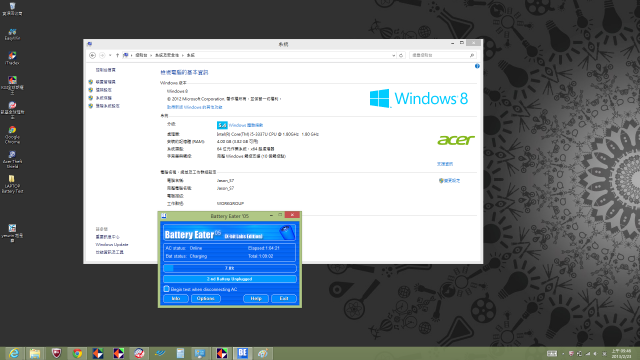640x360 pixels.
Task: Enable Begin test when disconnecting AC
Action: [x=167, y=289]
